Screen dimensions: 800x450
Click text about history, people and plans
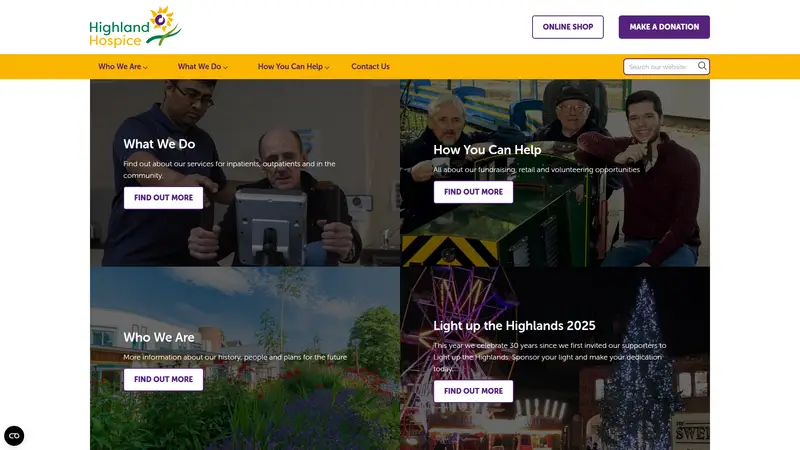235,357
